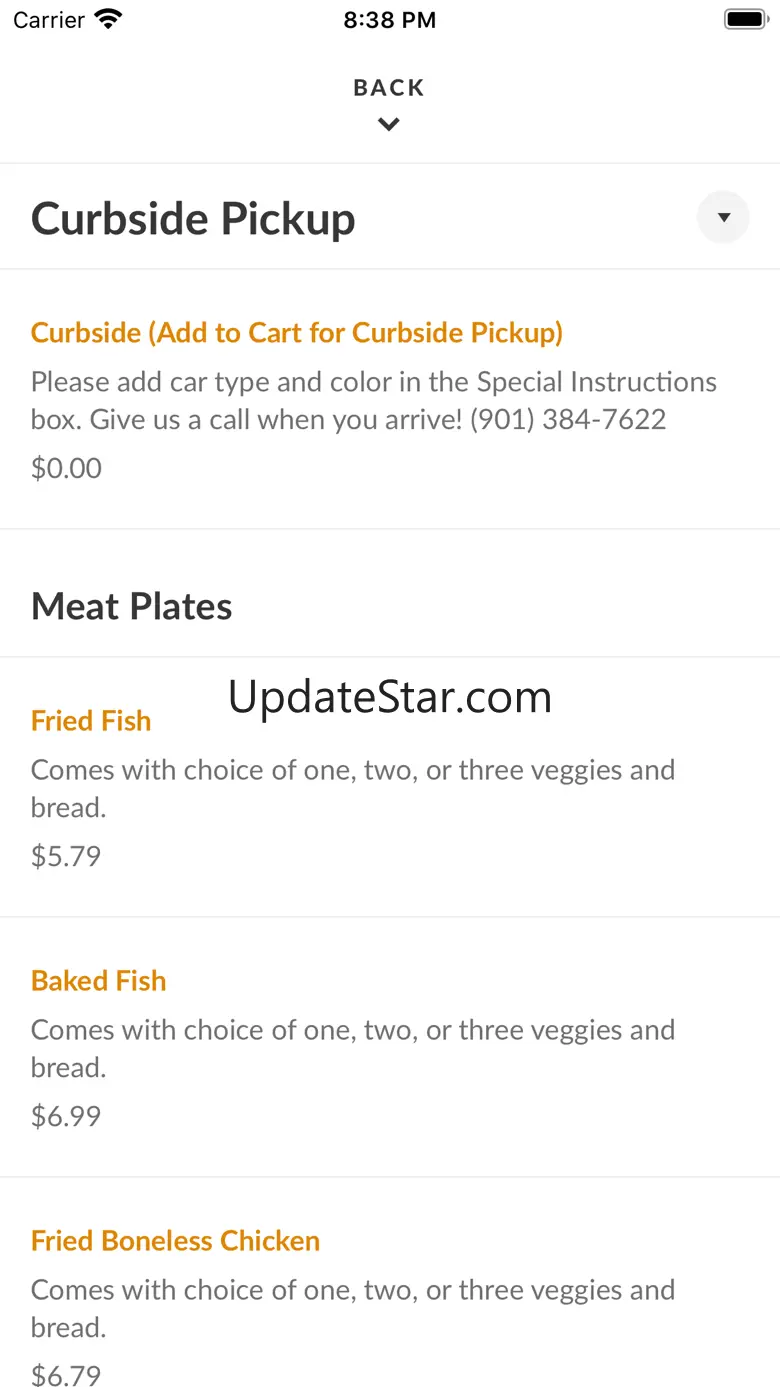Open the Fried Boneless Chicken item
This screenshot has height=1387, width=780.
pyautogui.click(x=175, y=1241)
